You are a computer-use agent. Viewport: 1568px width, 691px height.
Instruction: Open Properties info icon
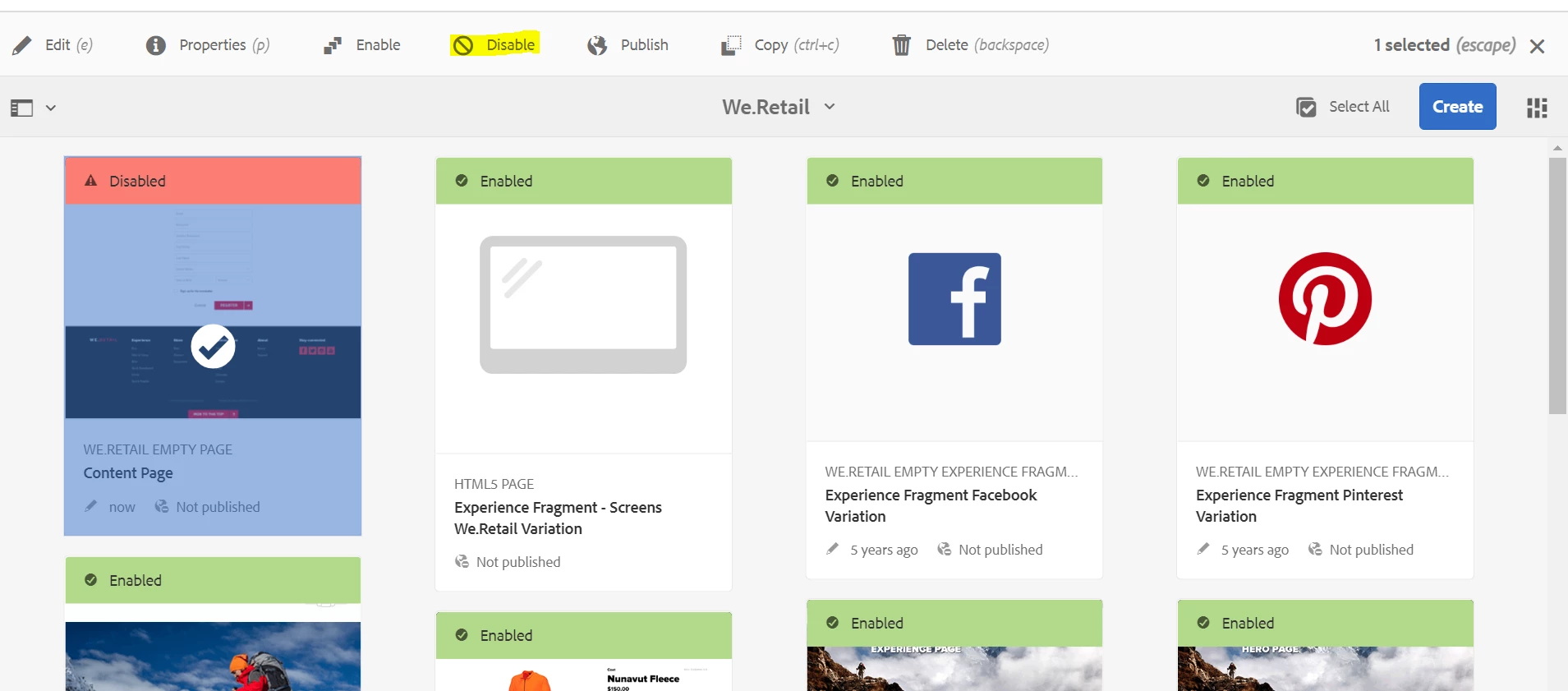[x=155, y=45]
